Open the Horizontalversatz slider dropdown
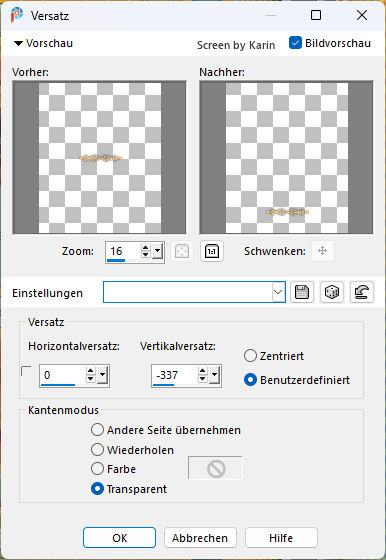 click(x=103, y=376)
